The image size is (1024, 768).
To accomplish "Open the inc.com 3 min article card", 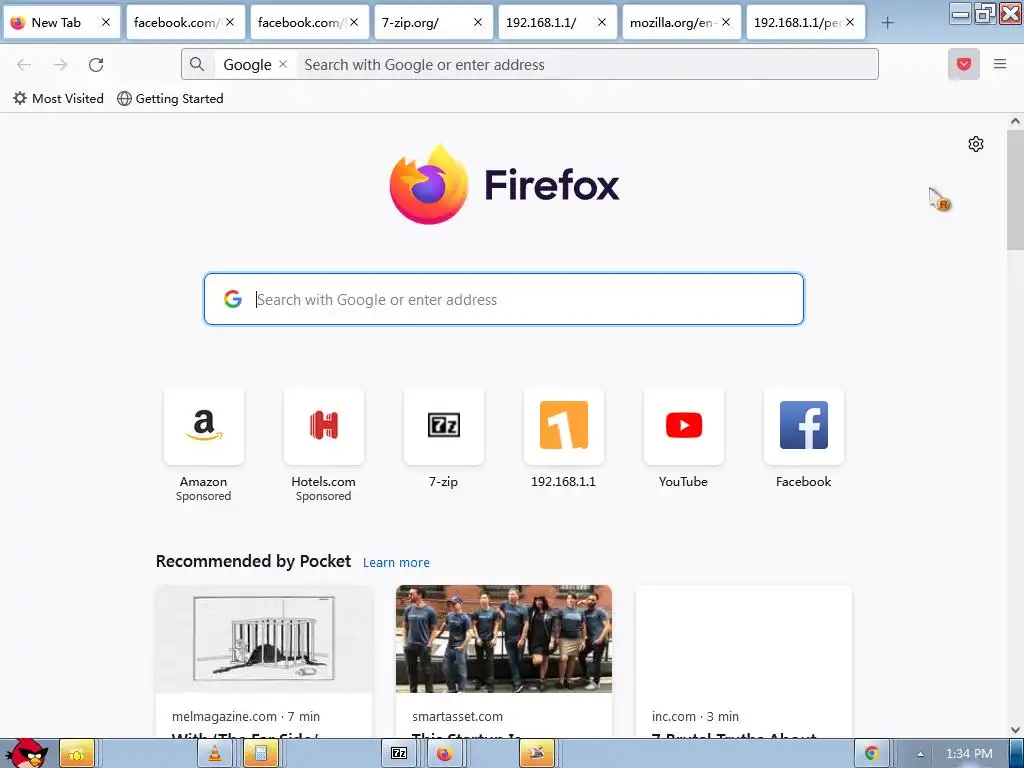I will coord(743,662).
